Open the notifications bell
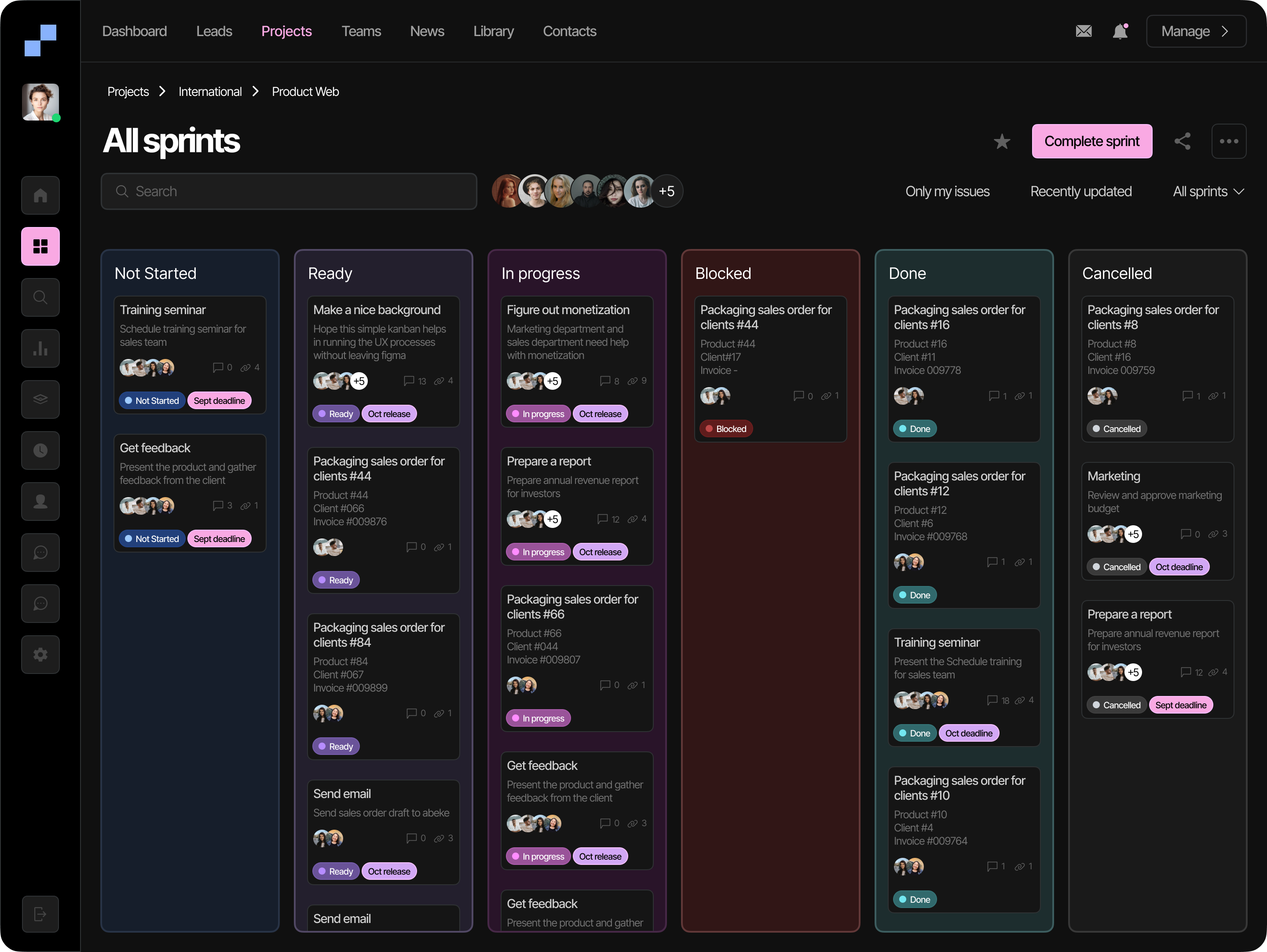Viewport: 1267px width, 952px height. tap(1120, 31)
